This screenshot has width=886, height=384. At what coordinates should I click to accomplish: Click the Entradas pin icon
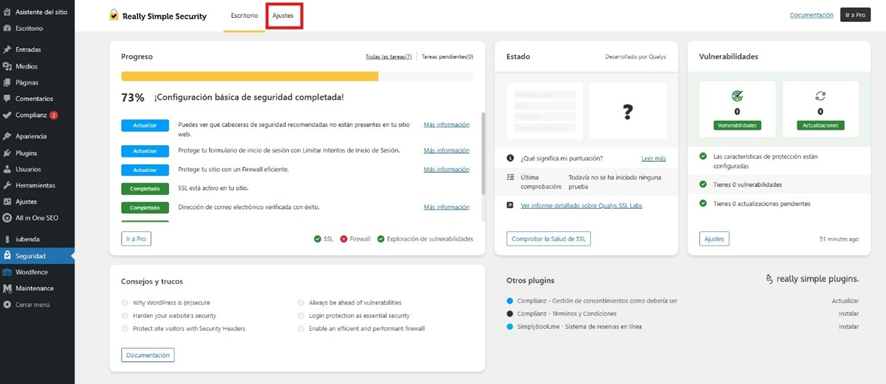7,50
